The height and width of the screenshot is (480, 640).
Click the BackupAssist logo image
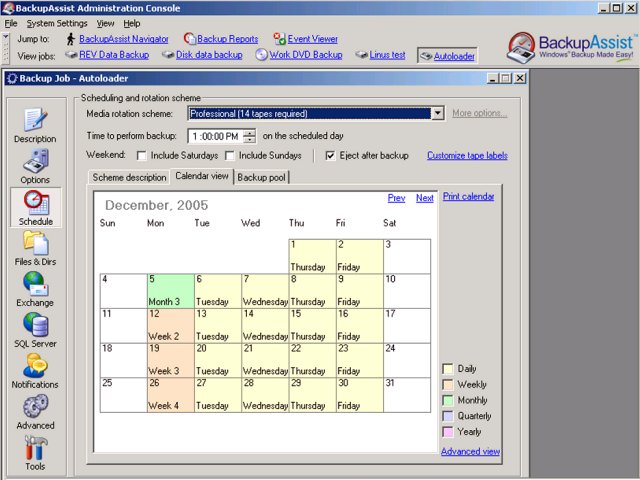pos(571,47)
